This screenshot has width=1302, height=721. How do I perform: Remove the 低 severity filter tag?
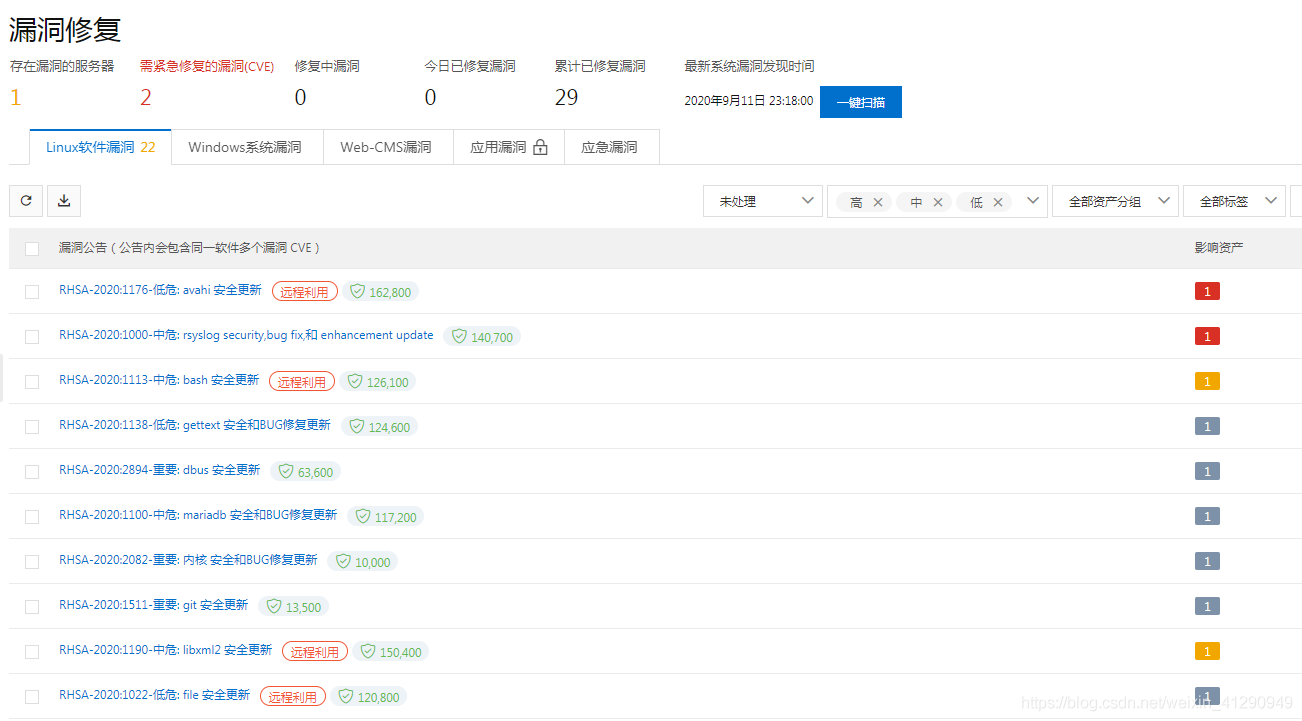[998, 202]
